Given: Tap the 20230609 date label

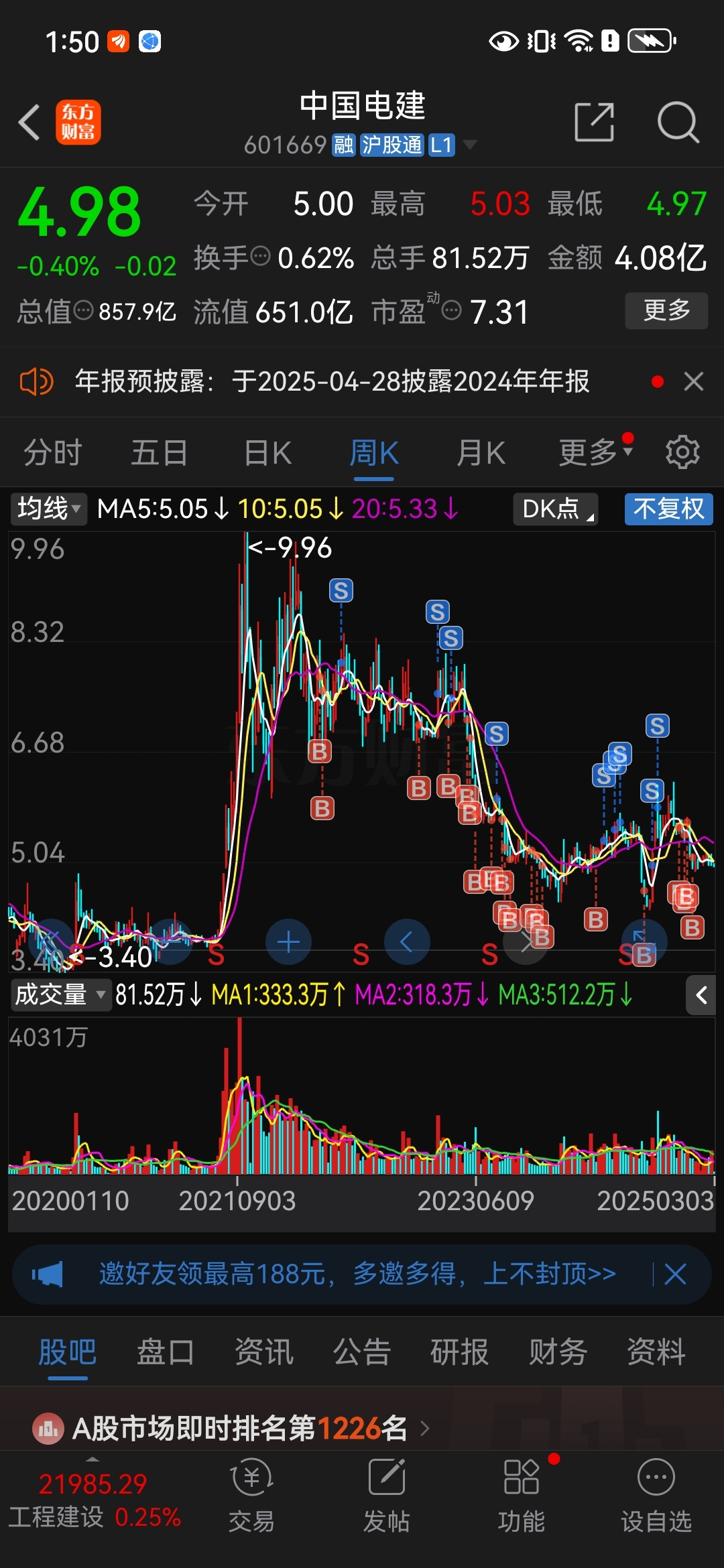Looking at the screenshot, I should pyautogui.click(x=475, y=1201).
